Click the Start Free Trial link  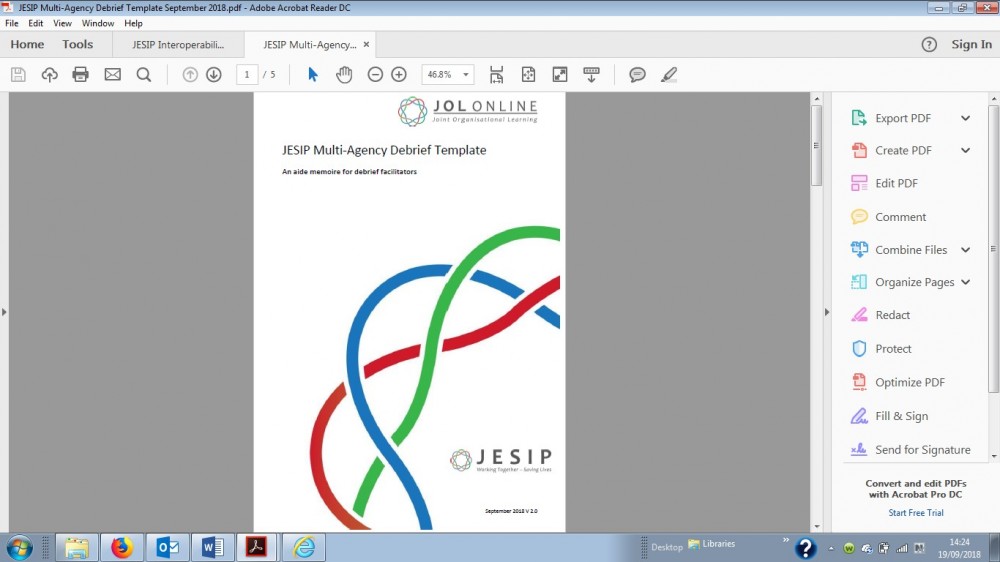[916, 512]
